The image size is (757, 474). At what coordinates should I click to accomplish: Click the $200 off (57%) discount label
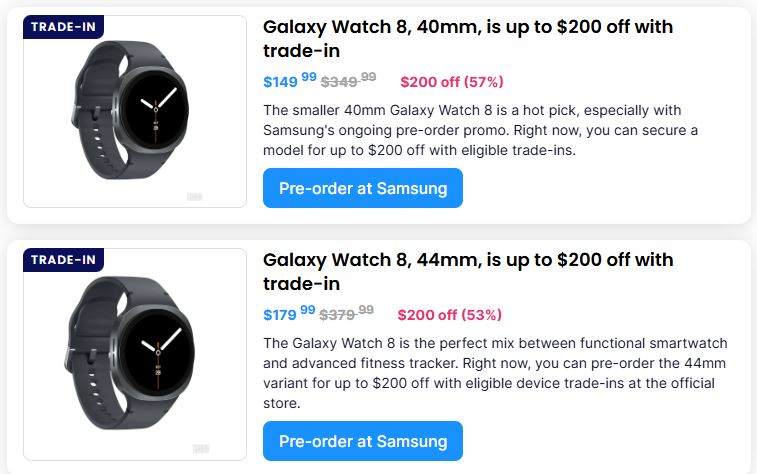pos(452,81)
